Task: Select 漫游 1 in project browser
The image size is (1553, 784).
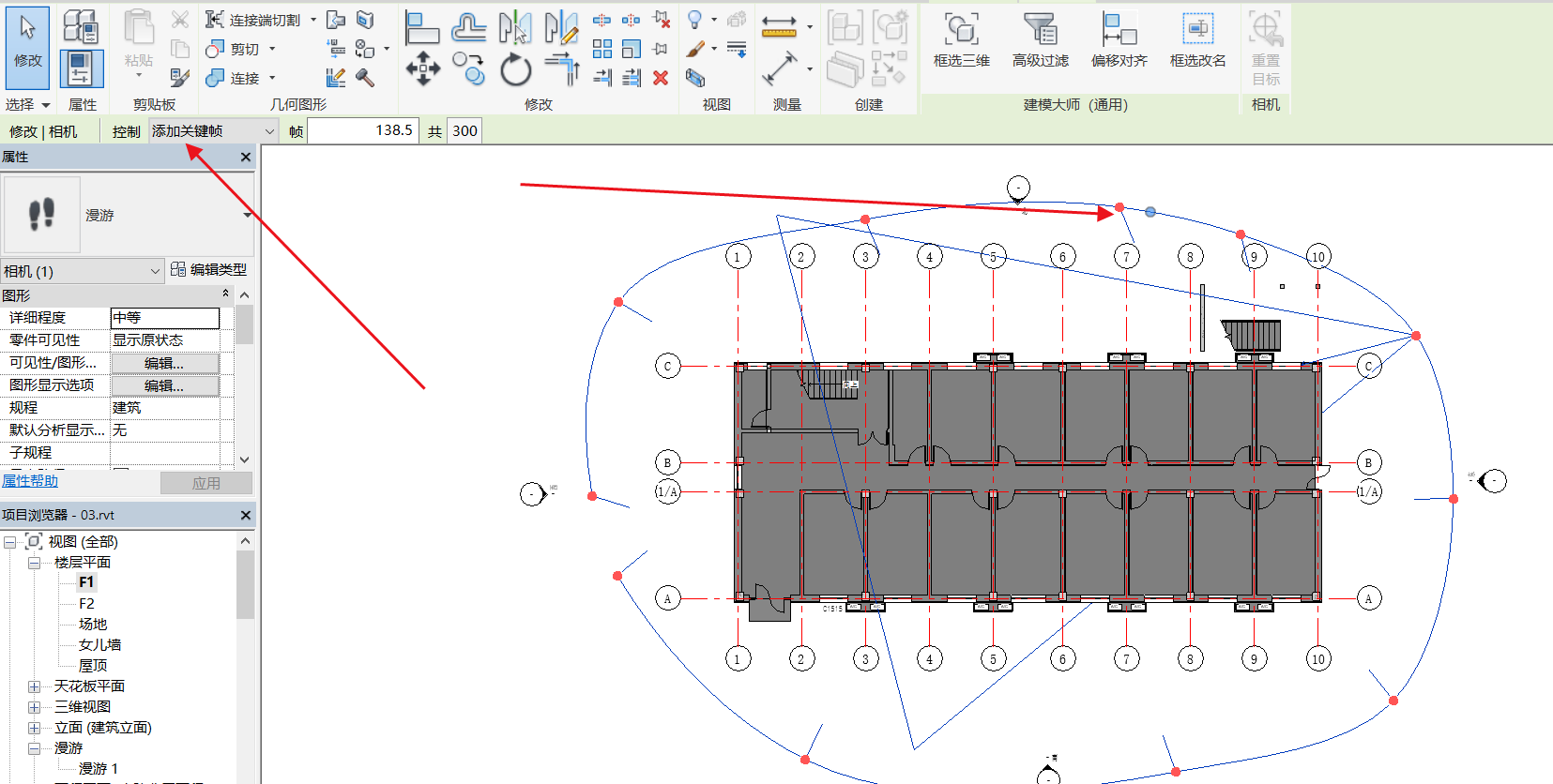Action: point(99,768)
